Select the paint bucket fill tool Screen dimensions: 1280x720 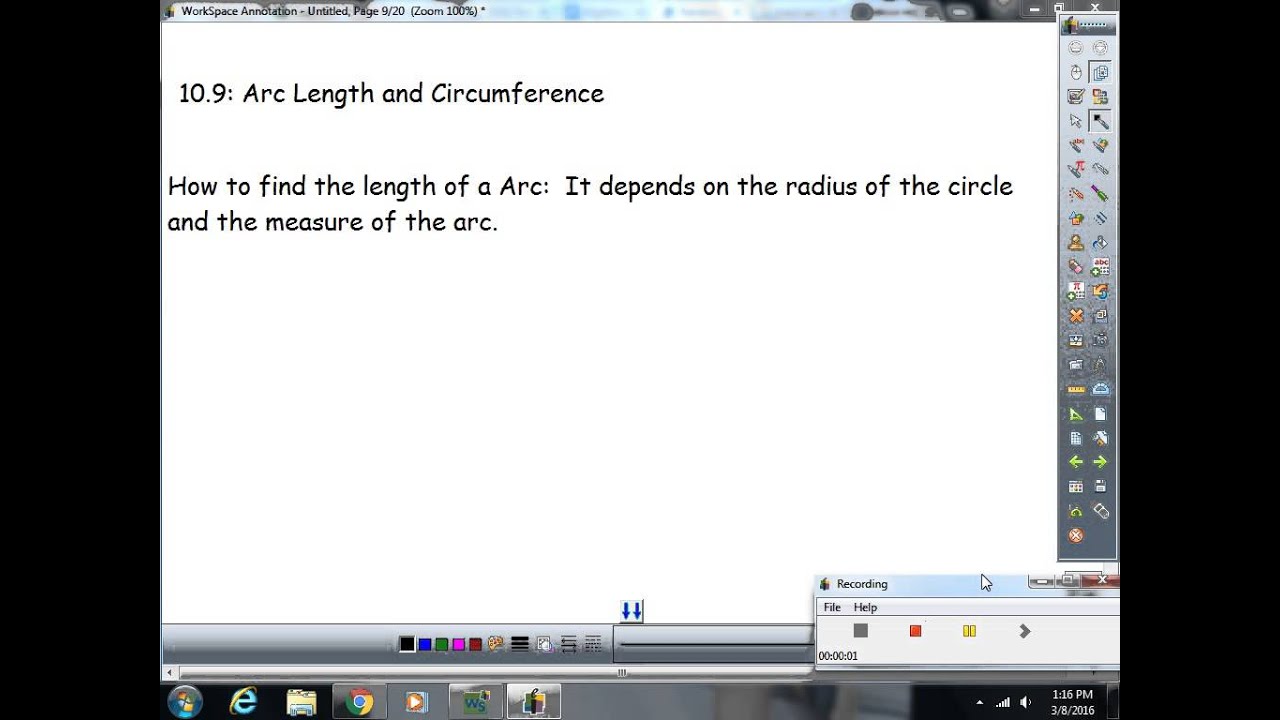(x=1100, y=242)
